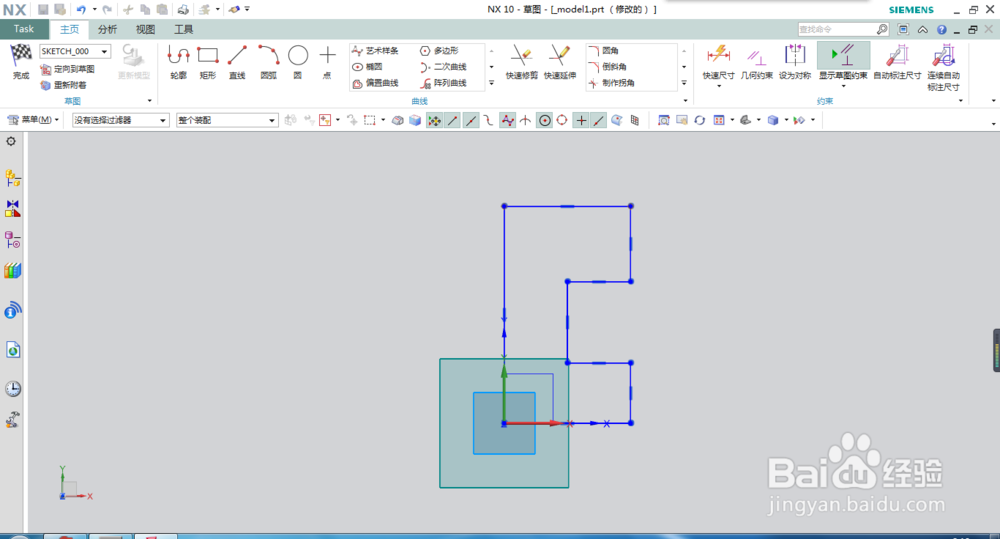This screenshot has width=1000, height=539.
Task: Switch to the Home (主页) tab
Action: pos(70,29)
